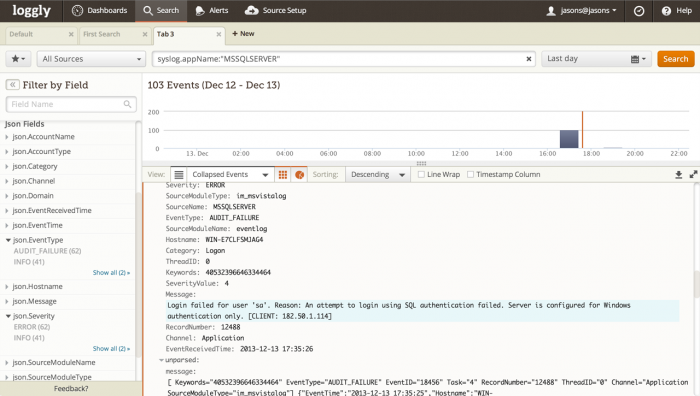Collapse the unparsed section arrow
This screenshot has width=700, height=396.
click(x=161, y=360)
